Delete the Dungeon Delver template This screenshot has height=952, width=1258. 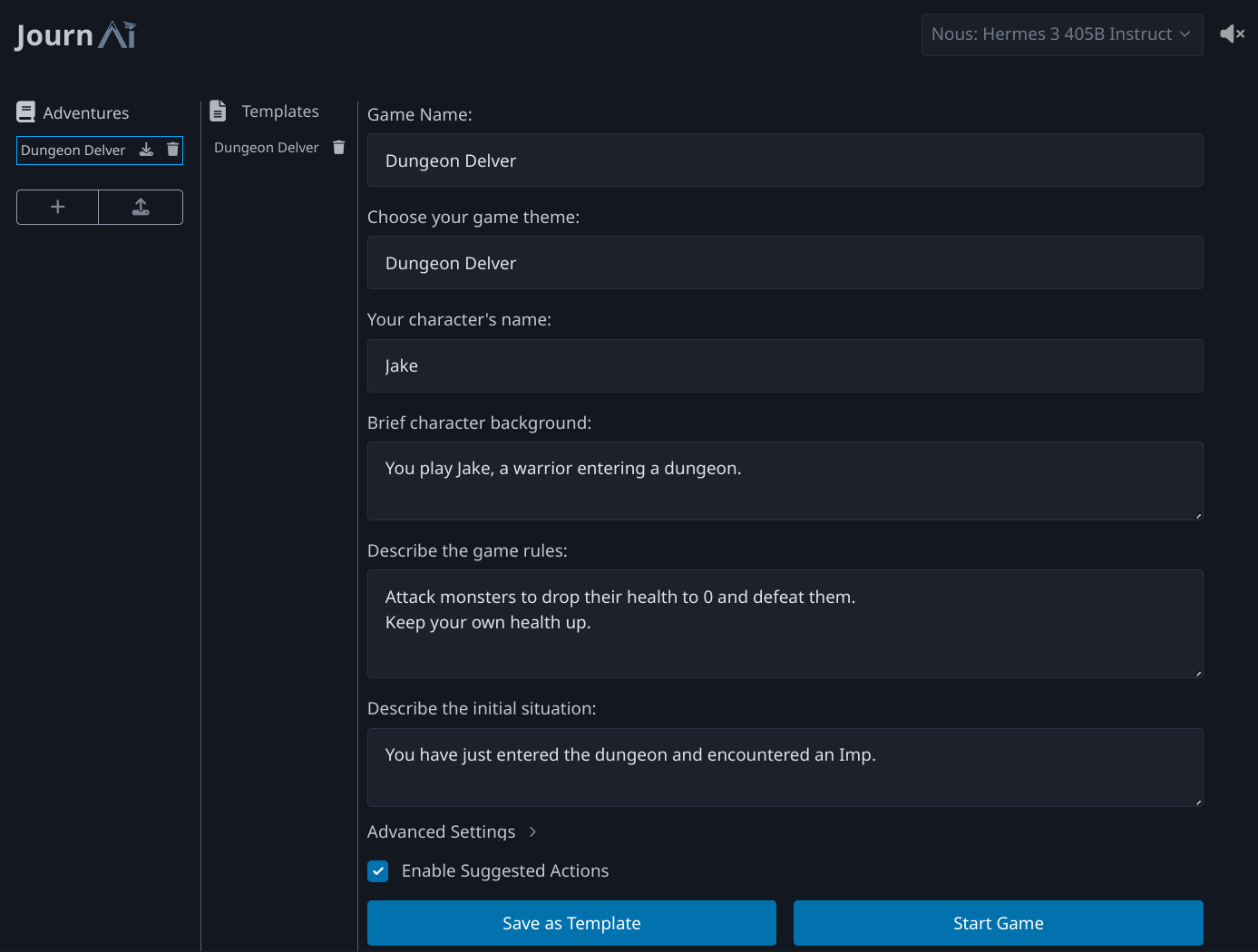click(x=338, y=148)
